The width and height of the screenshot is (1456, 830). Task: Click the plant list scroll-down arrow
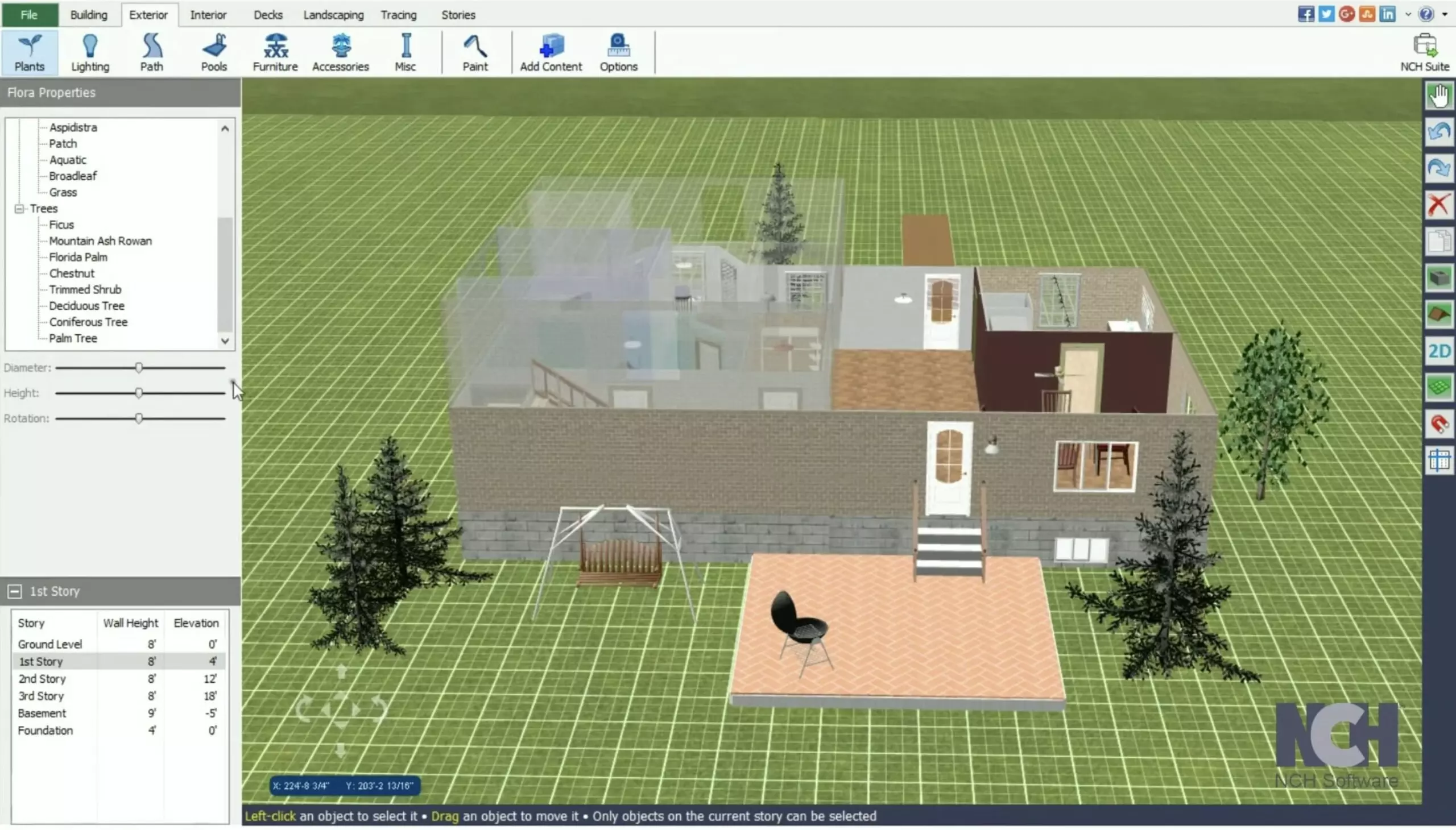coord(225,341)
